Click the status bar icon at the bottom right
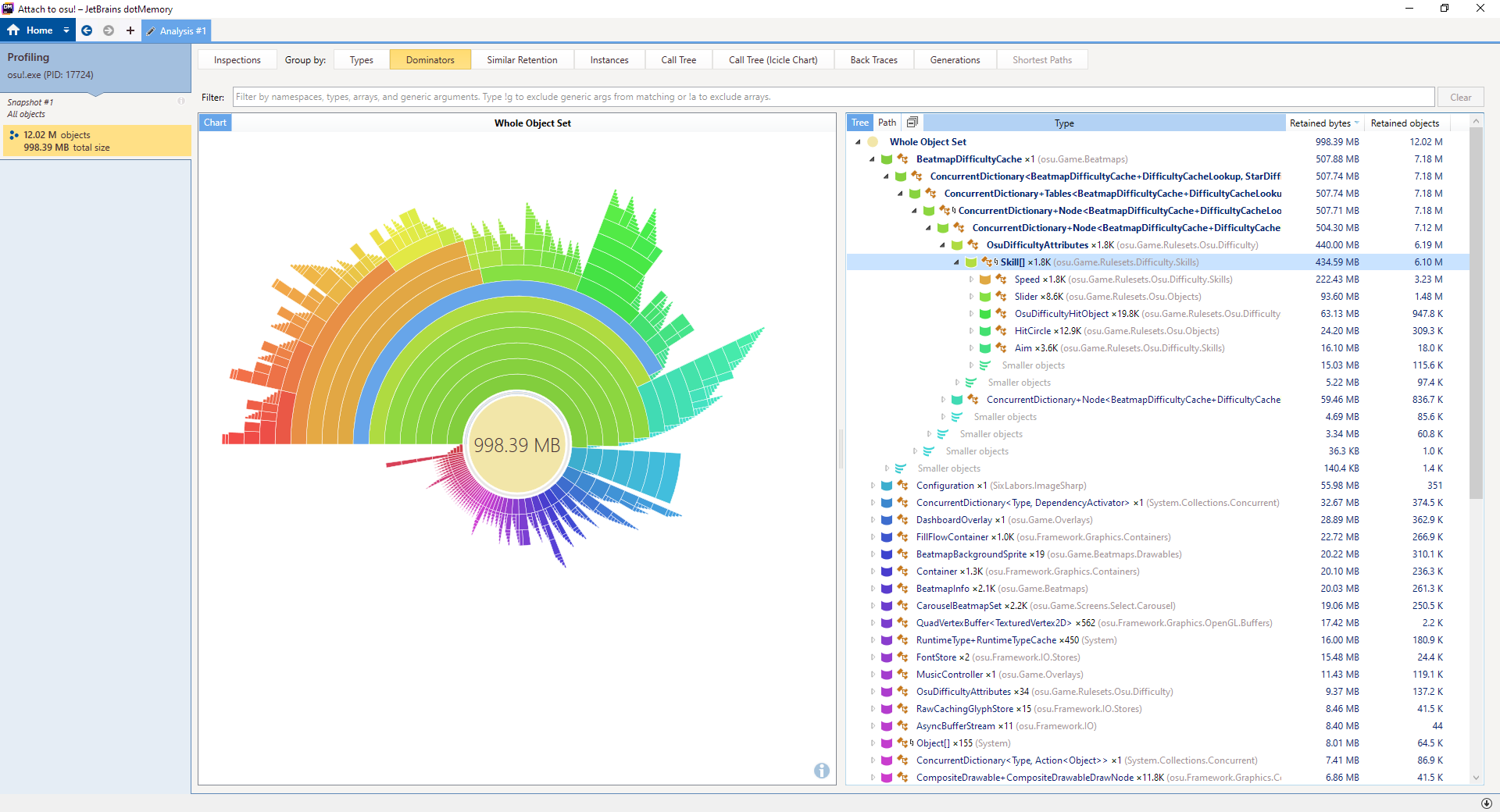This screenshot has height=812, width=1500. [x=1487, y=803]
